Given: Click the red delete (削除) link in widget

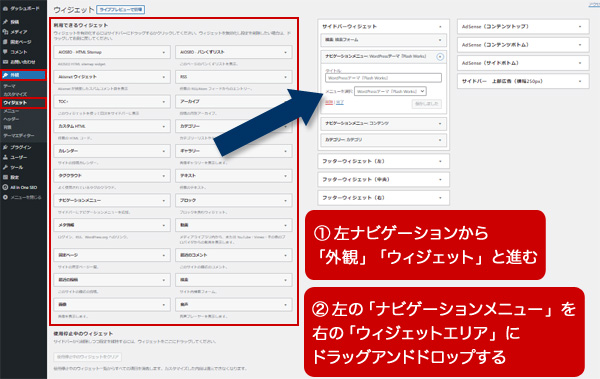Looking at the screenshot, I should point(329,102).
